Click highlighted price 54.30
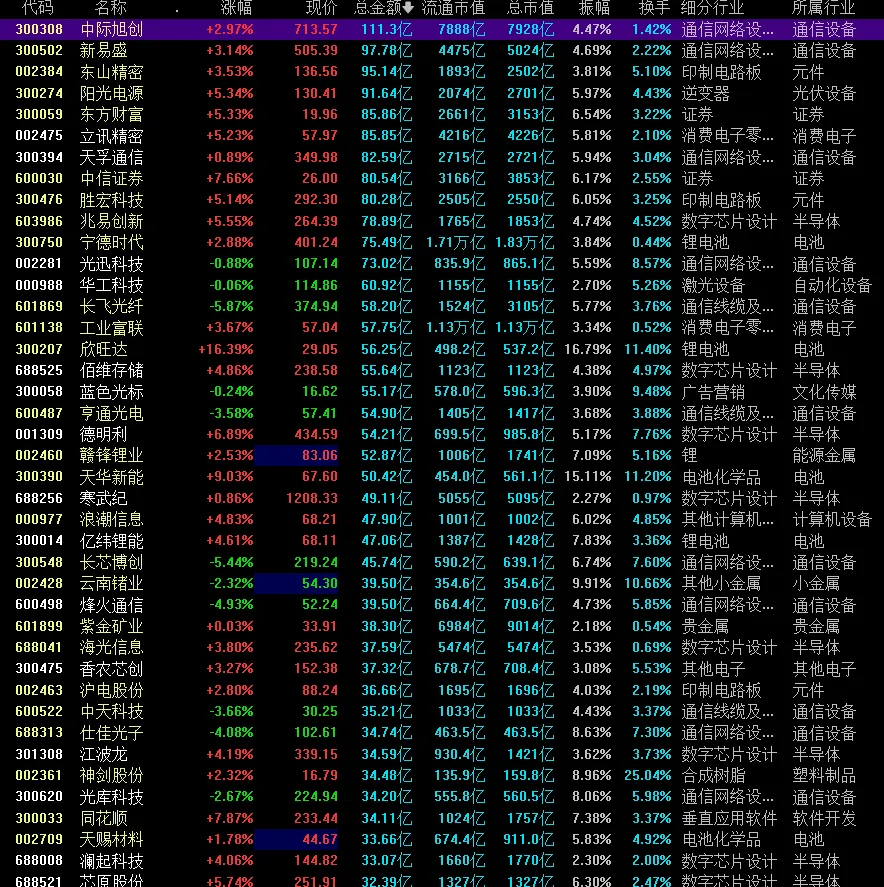Screen dimensions: 884x887 tap(320, 583)
